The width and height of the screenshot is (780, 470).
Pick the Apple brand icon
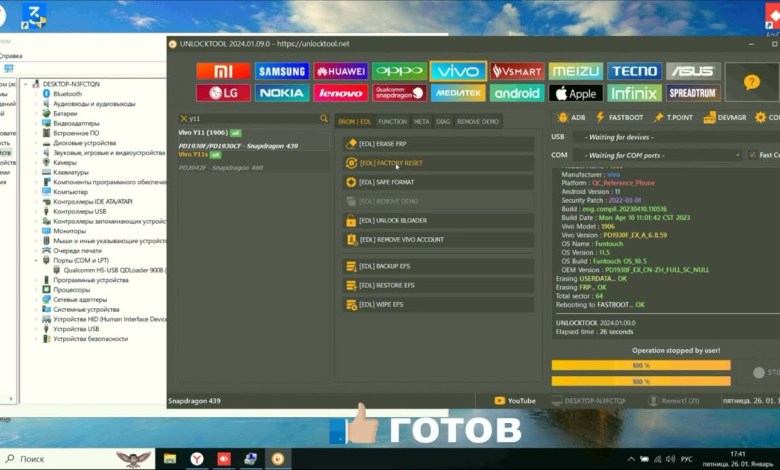pos(575,93)
